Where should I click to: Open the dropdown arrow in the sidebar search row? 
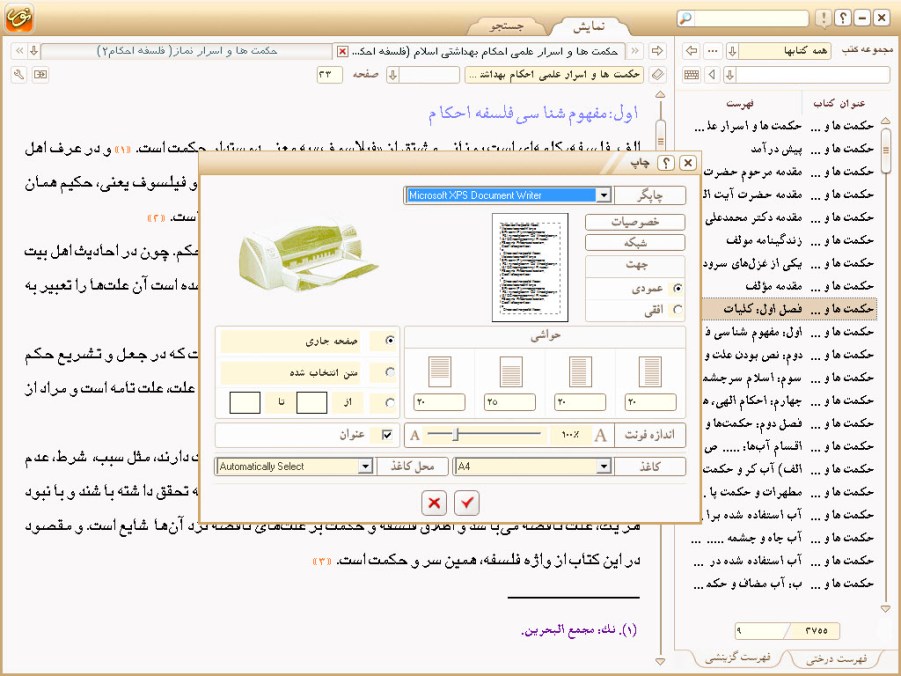(x=730, y=75)
